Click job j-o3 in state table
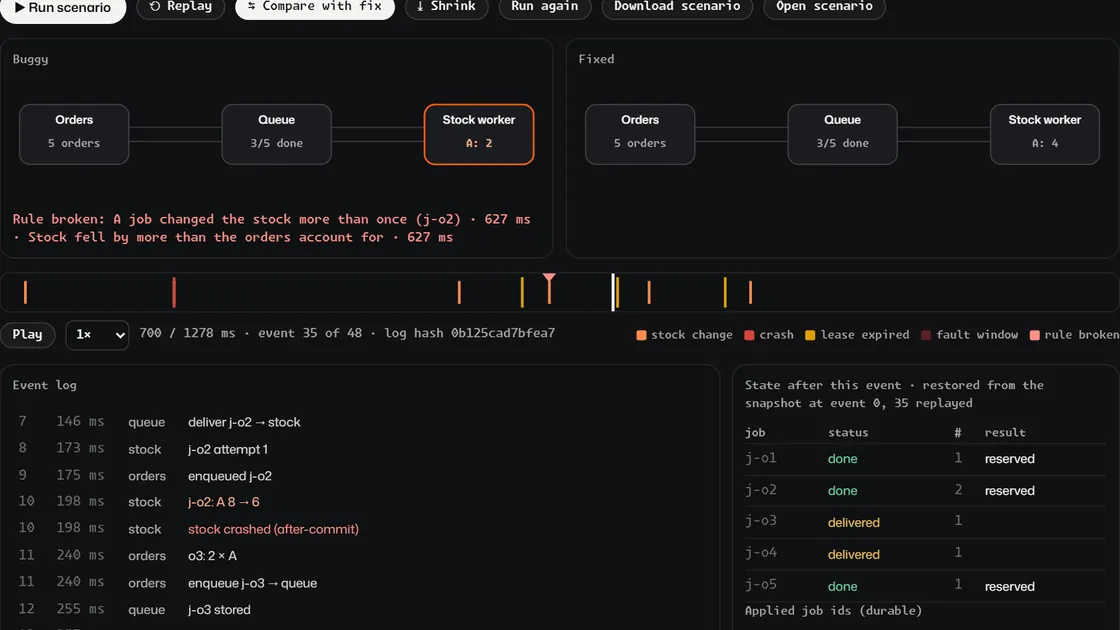Viewport: 1120px width, 630px height. (925, 522)
